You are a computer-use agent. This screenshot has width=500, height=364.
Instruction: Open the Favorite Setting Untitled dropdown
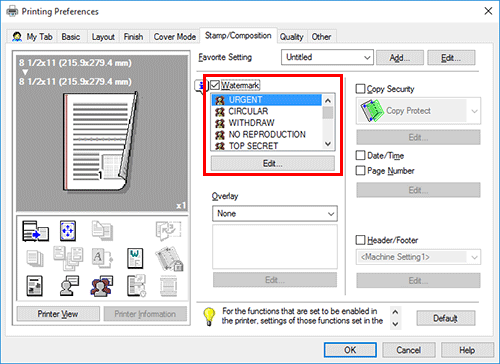pyautogui.click(x=327, y=57)
